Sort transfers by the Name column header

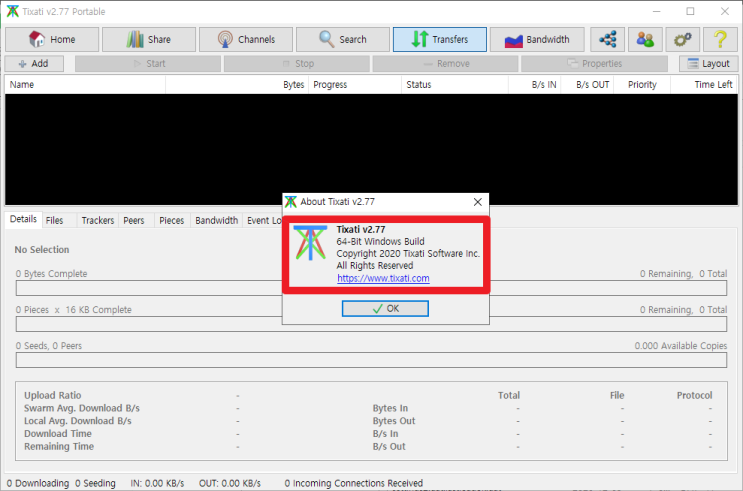pos(22,85)
